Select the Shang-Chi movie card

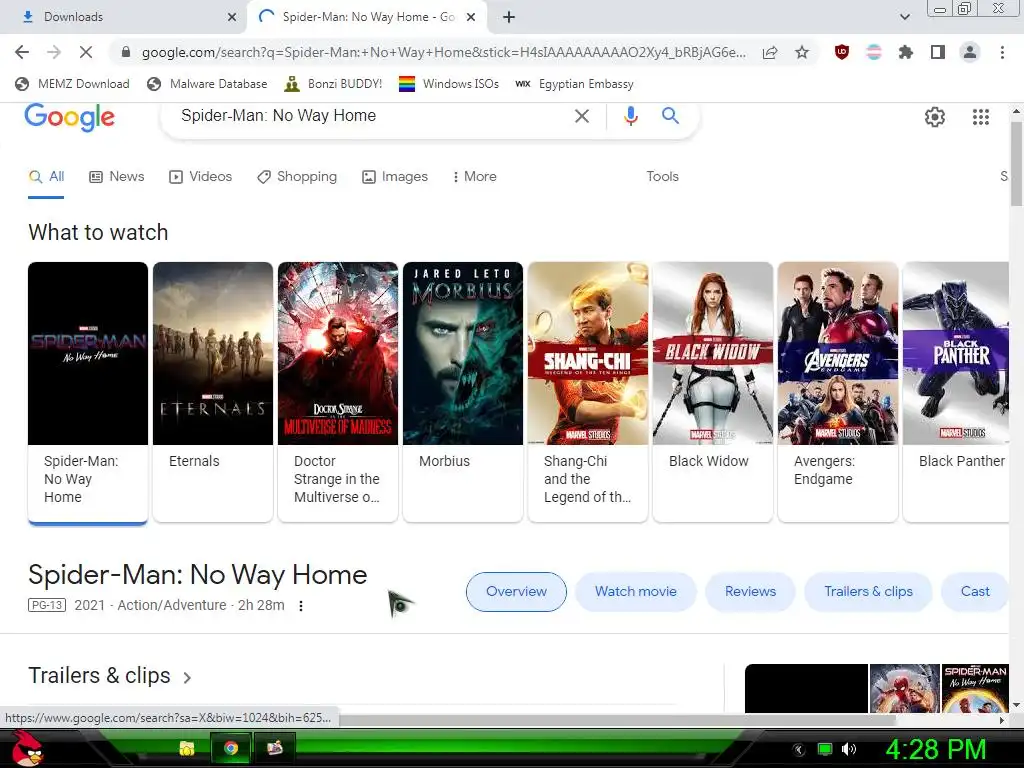click(588, 392)
